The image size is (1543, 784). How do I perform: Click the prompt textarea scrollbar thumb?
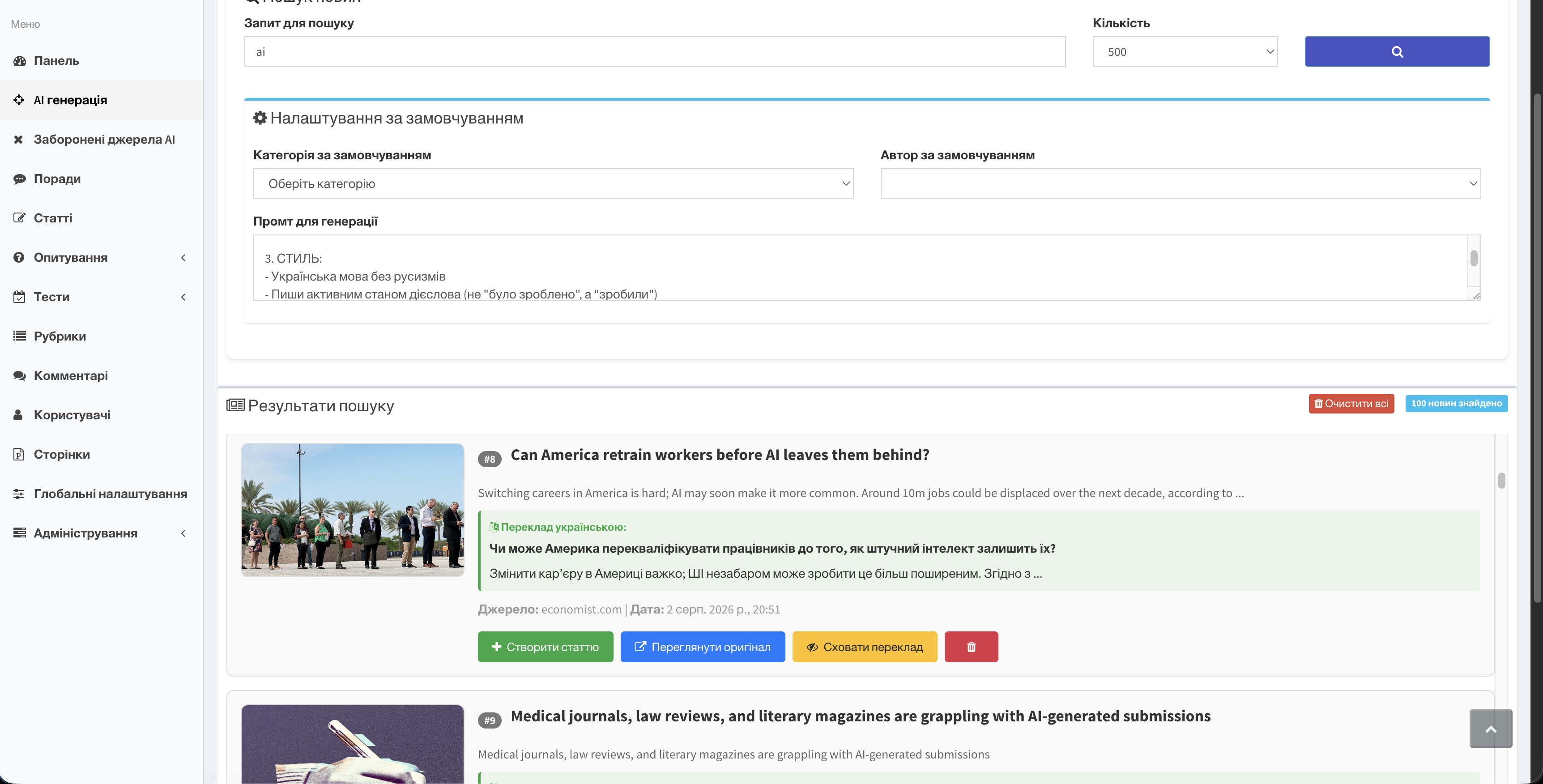point(1474,258)
